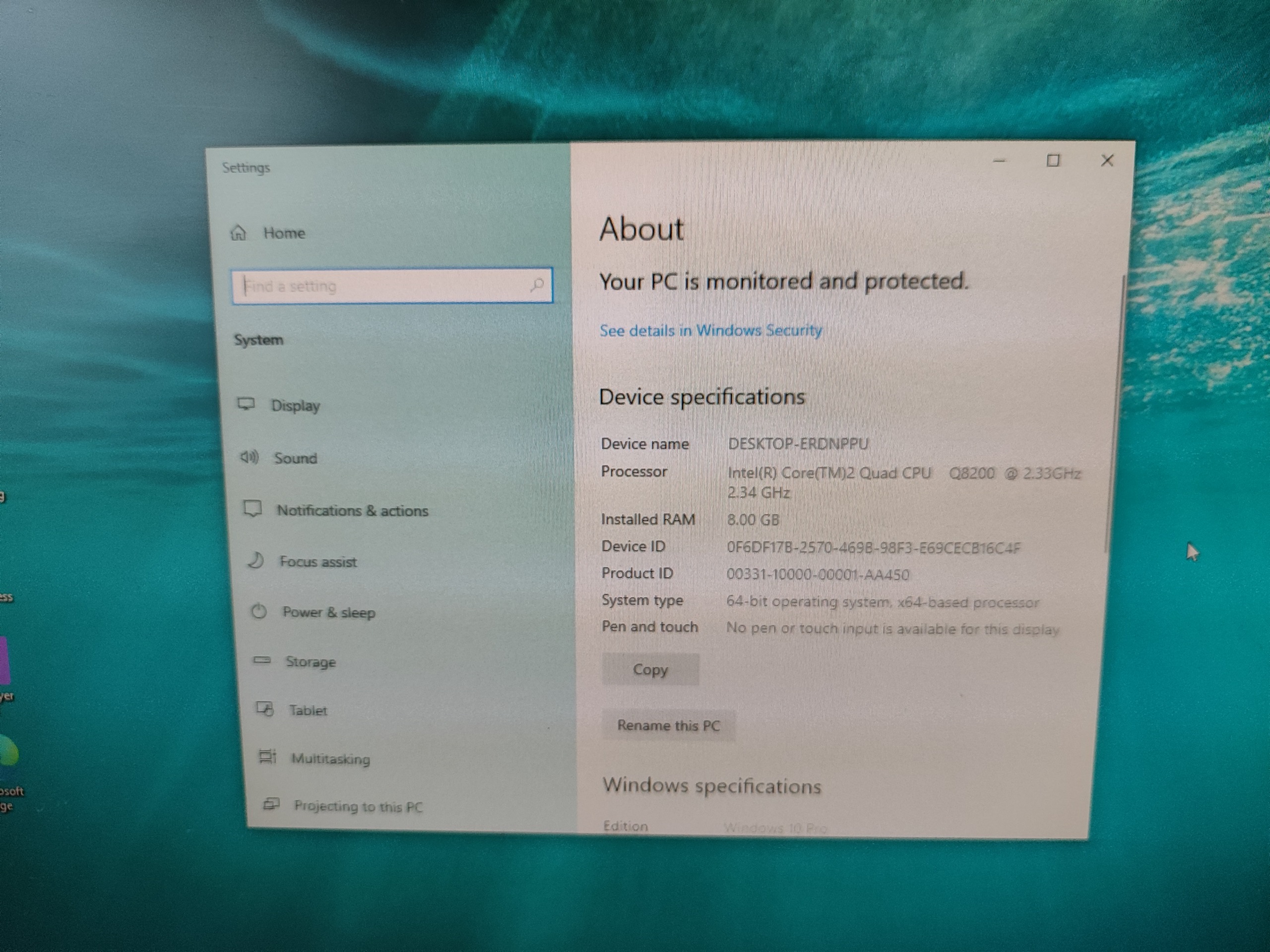Click the search magnifier icon
The image size is (1270, 952).
537,285
